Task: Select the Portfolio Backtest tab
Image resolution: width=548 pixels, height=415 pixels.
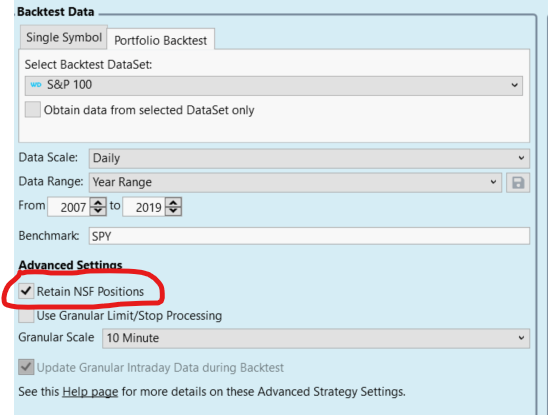Action: [x=160, y=40]
